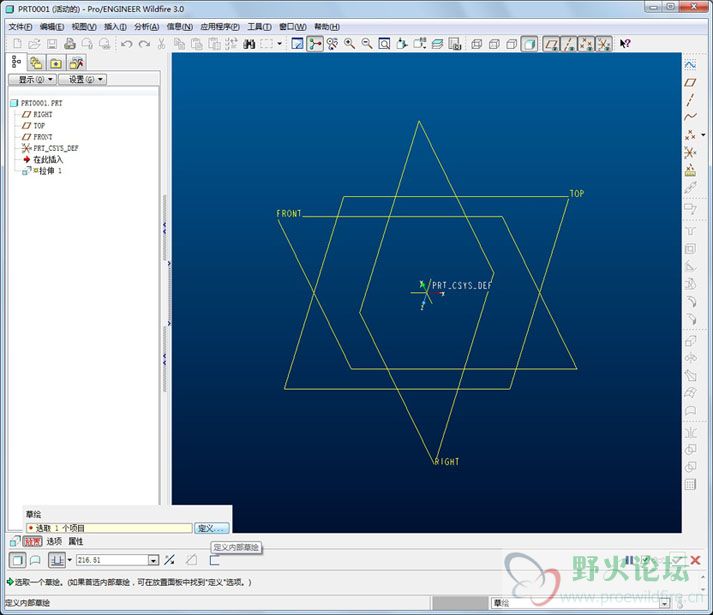The height and width of the screenshot is (615, 713).
Task: Click the flip depth direction icon
Action: pos(170,560)
